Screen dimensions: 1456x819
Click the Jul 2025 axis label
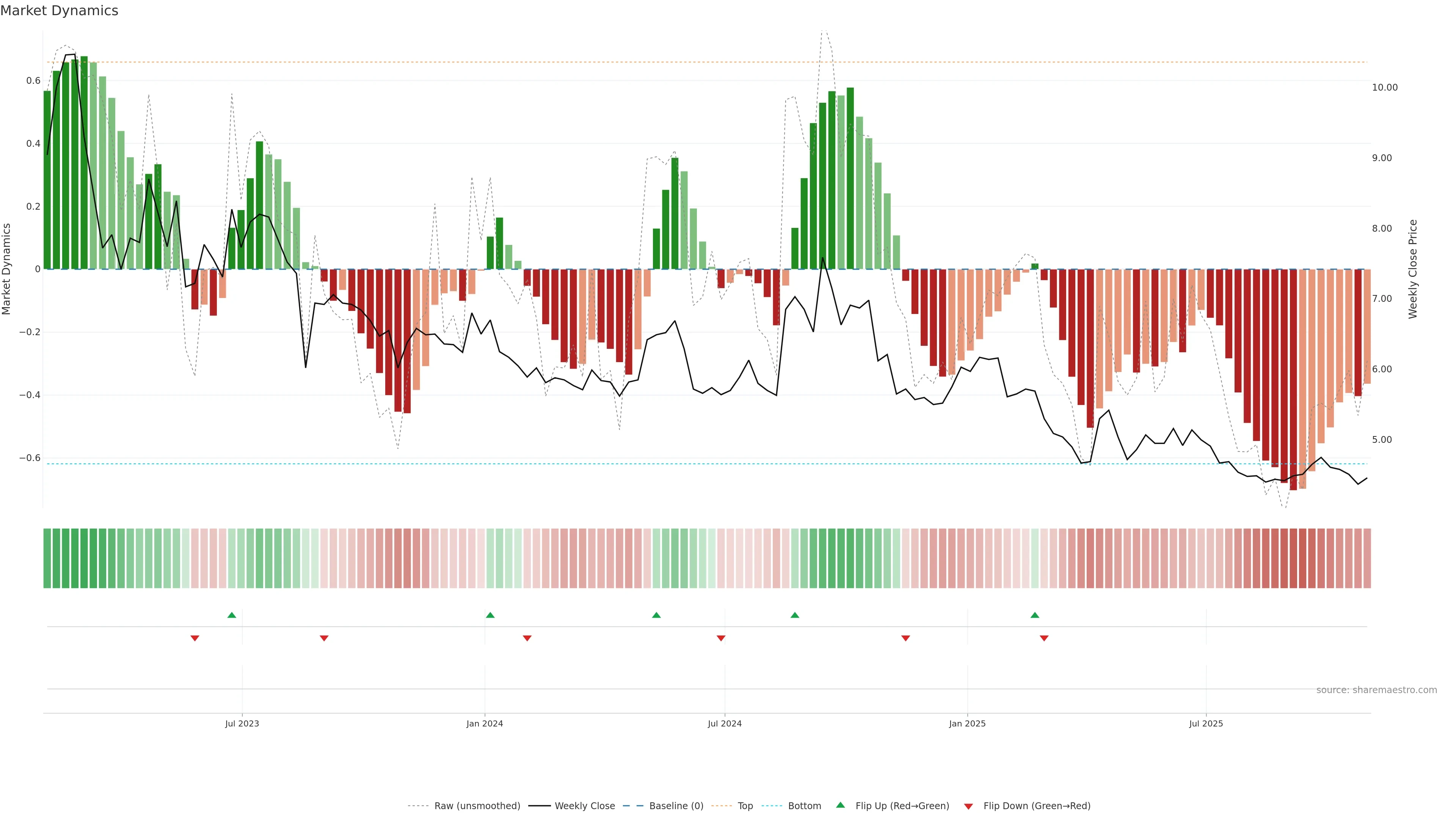pos(1206,723)
